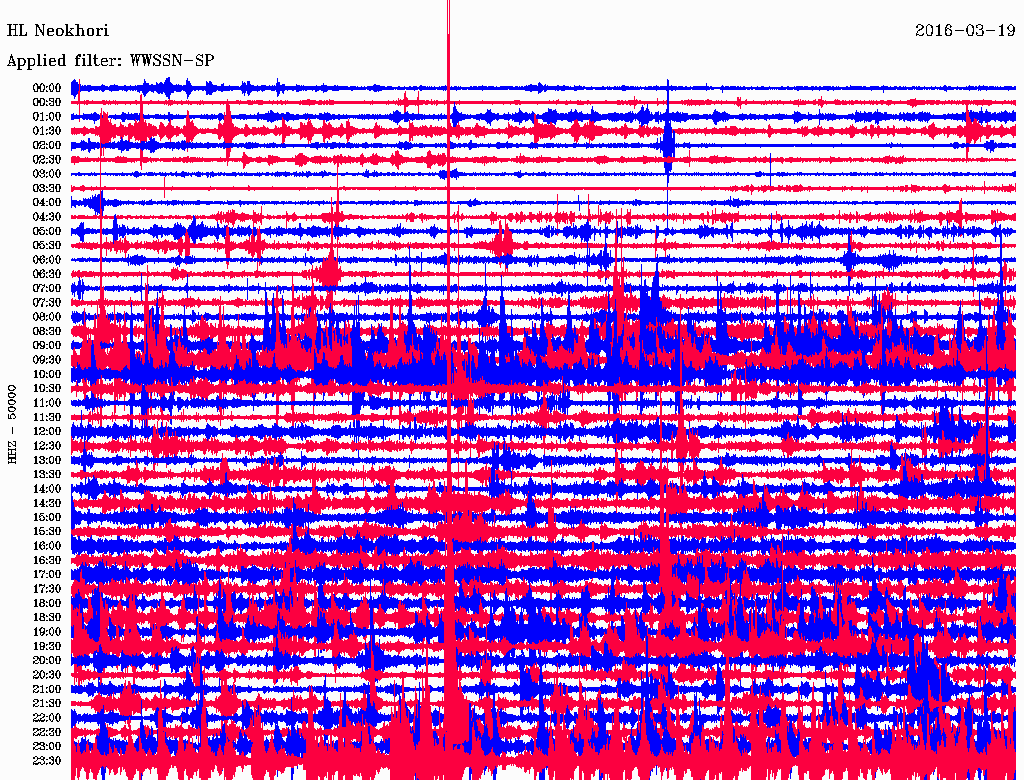Select the 00:00 time label
The height and width of the screenshot is (780, 1024).
click(47, 88)
